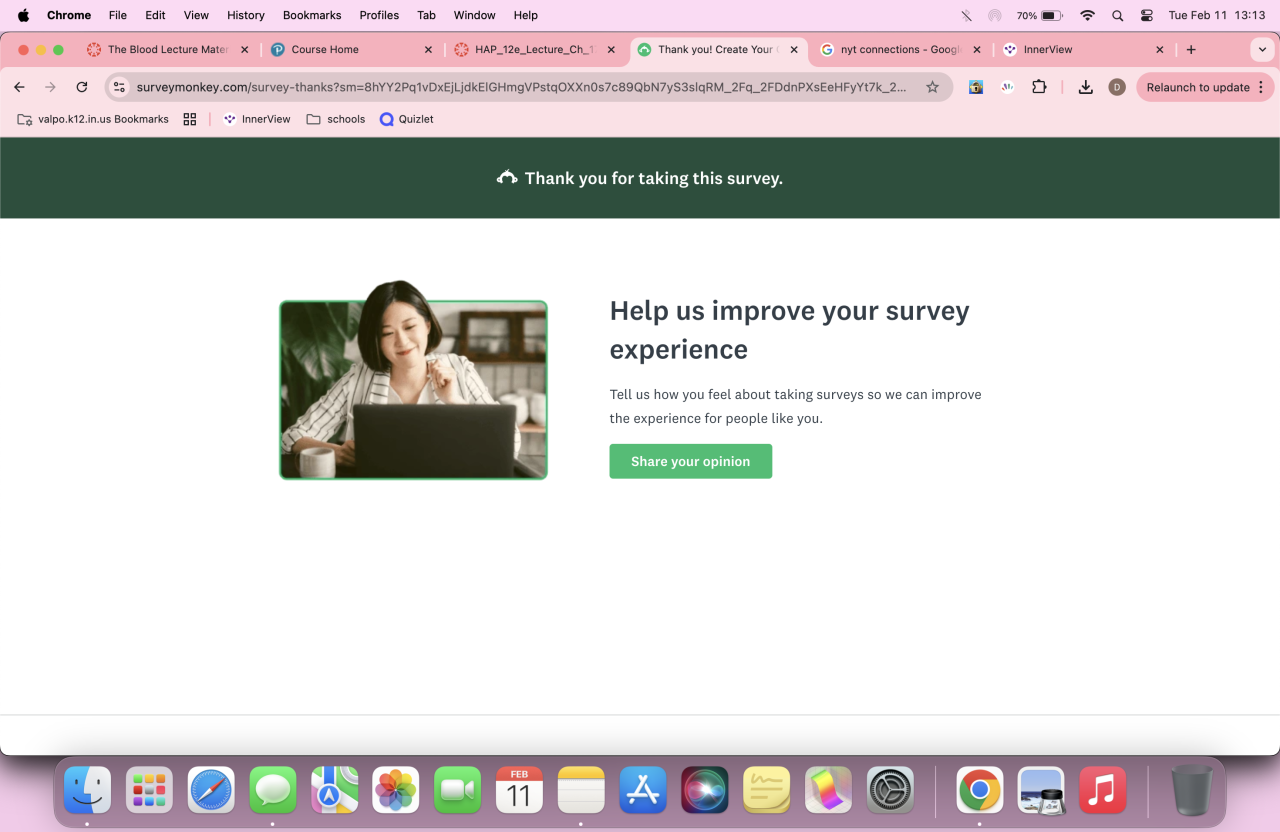Open Maps from the Dock
This screenshot has width=1280, height=832.
334,791
